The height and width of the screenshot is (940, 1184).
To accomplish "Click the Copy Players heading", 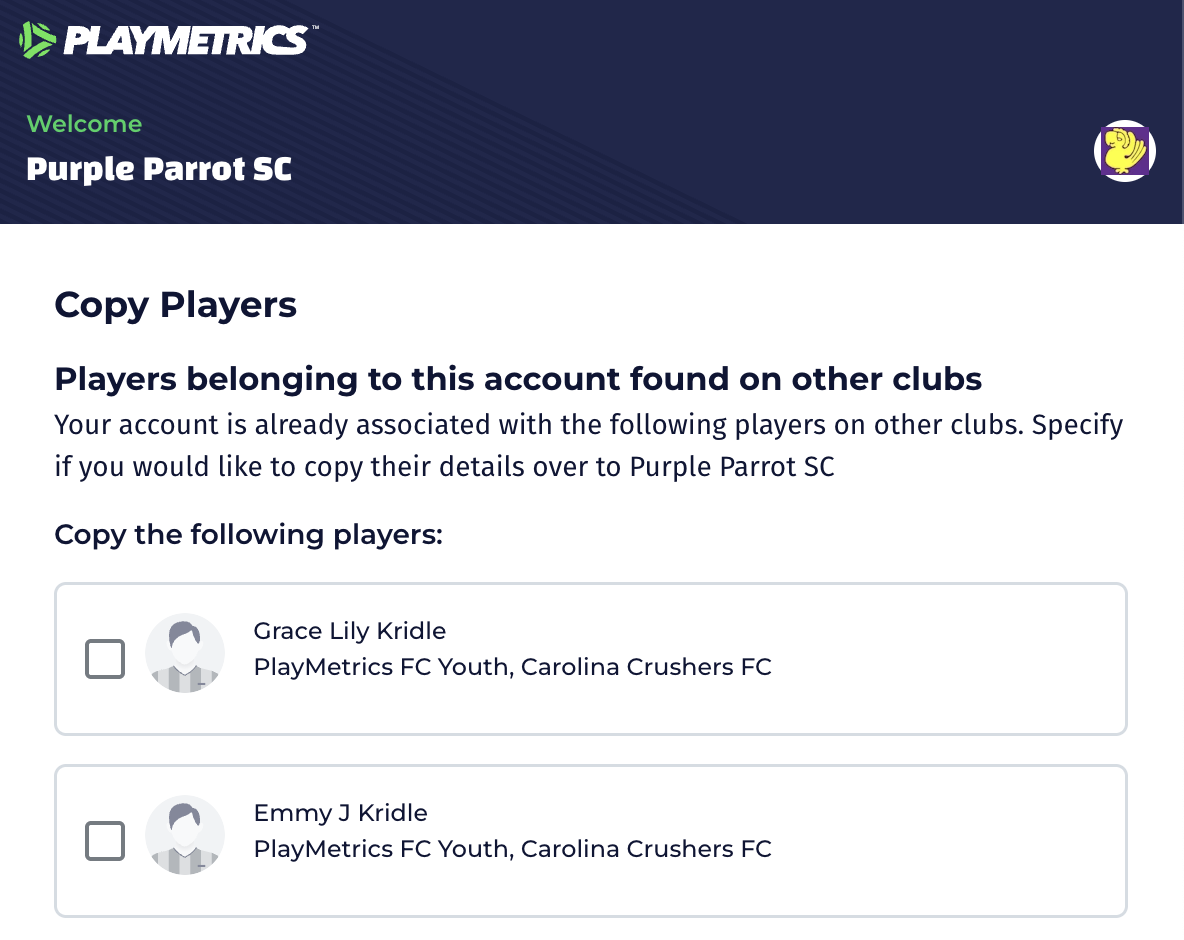I will [x=175, y=304].
